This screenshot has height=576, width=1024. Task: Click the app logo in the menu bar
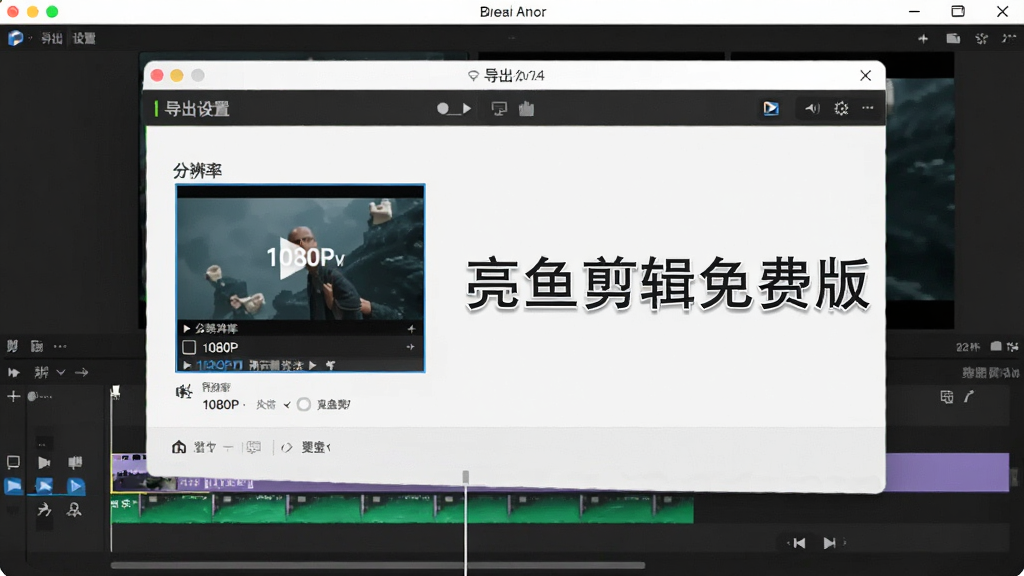pyautogui.click(x=16, y=39)
